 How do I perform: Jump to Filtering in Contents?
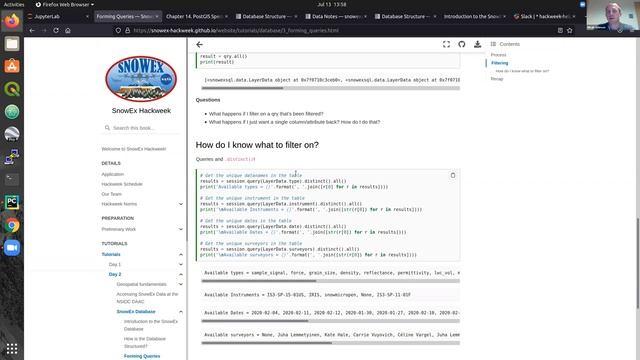[x=500, y=63]
